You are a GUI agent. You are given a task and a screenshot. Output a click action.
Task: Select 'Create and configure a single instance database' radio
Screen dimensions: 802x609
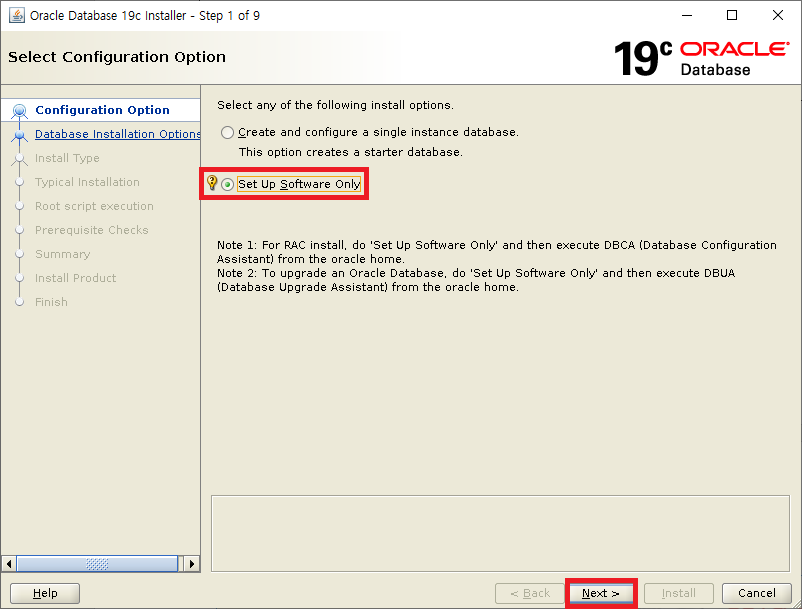[x=227, y=132]
